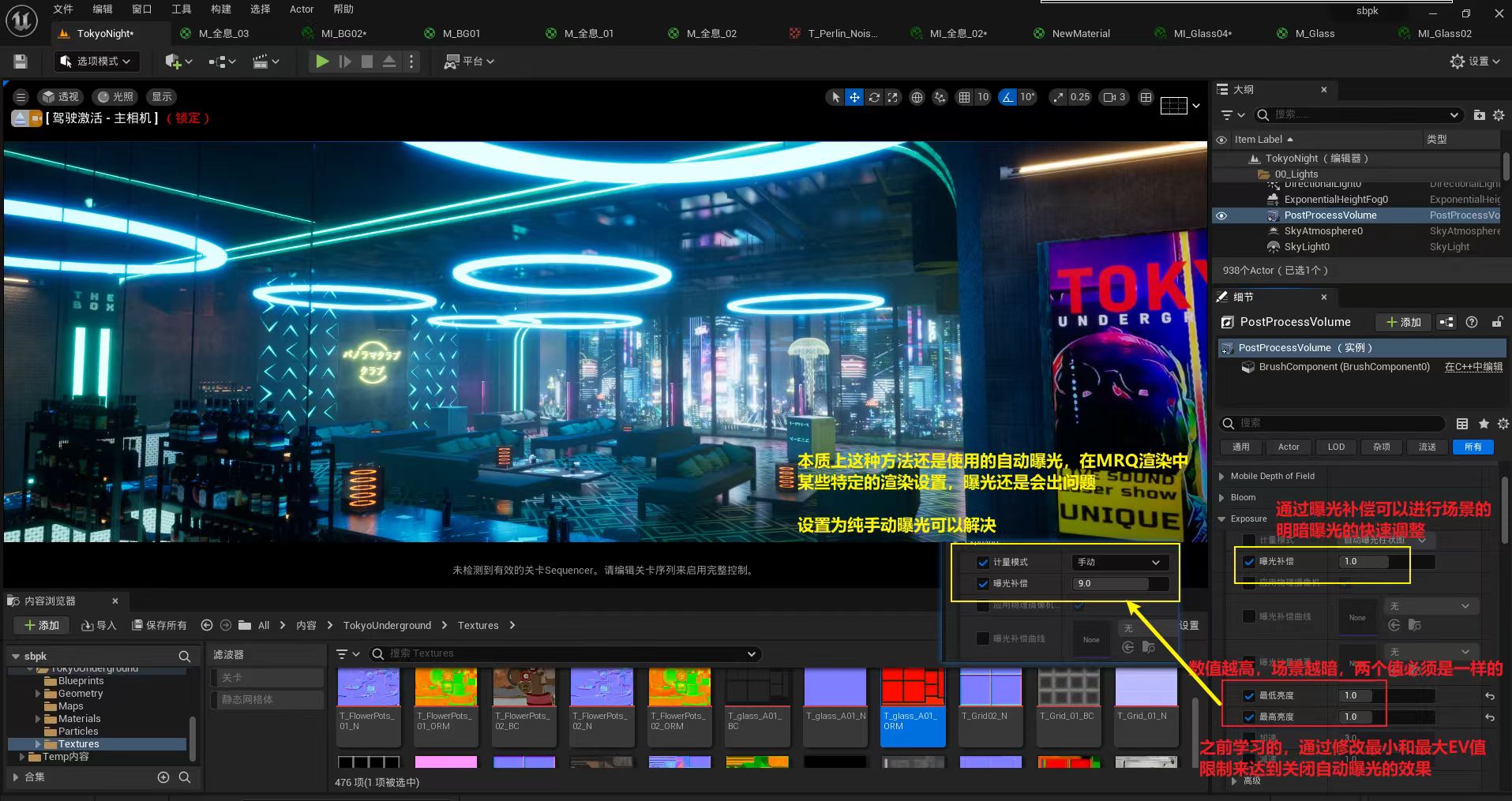Select the 所有 property filter button
Viewport: 1512px width, 801px height.
(x=1473, y=447)
